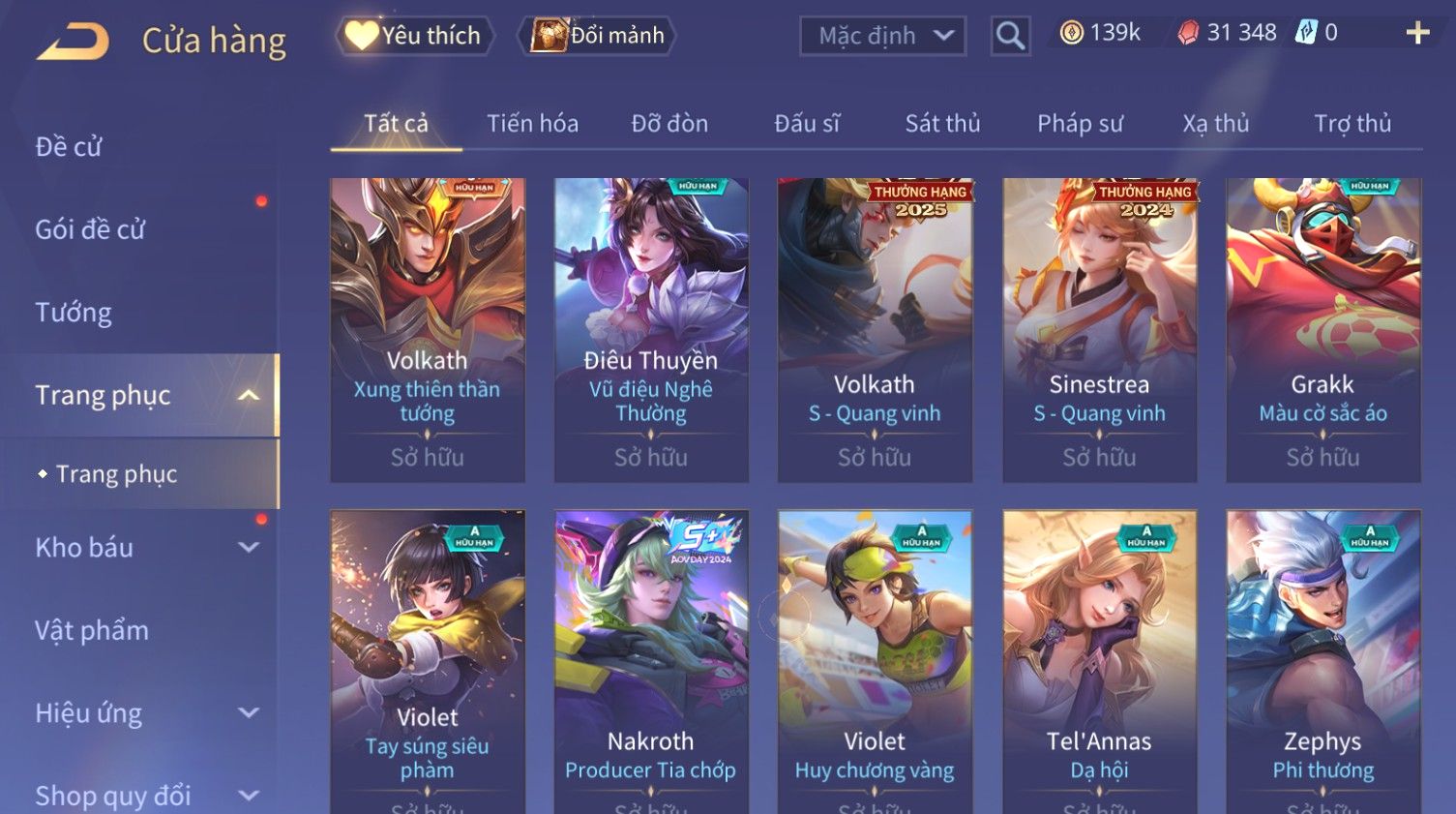The image size is (1456, 814).
Task: Go to Gói đề cử menu
Action: click(90, 229)
